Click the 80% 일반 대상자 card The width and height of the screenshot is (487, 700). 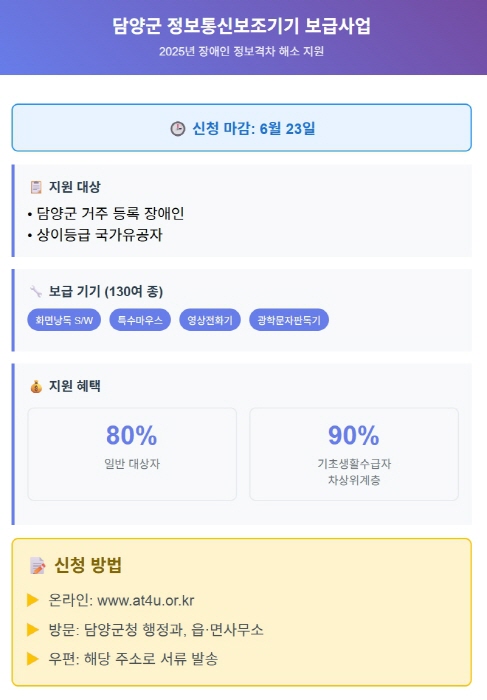click(132, 454)
